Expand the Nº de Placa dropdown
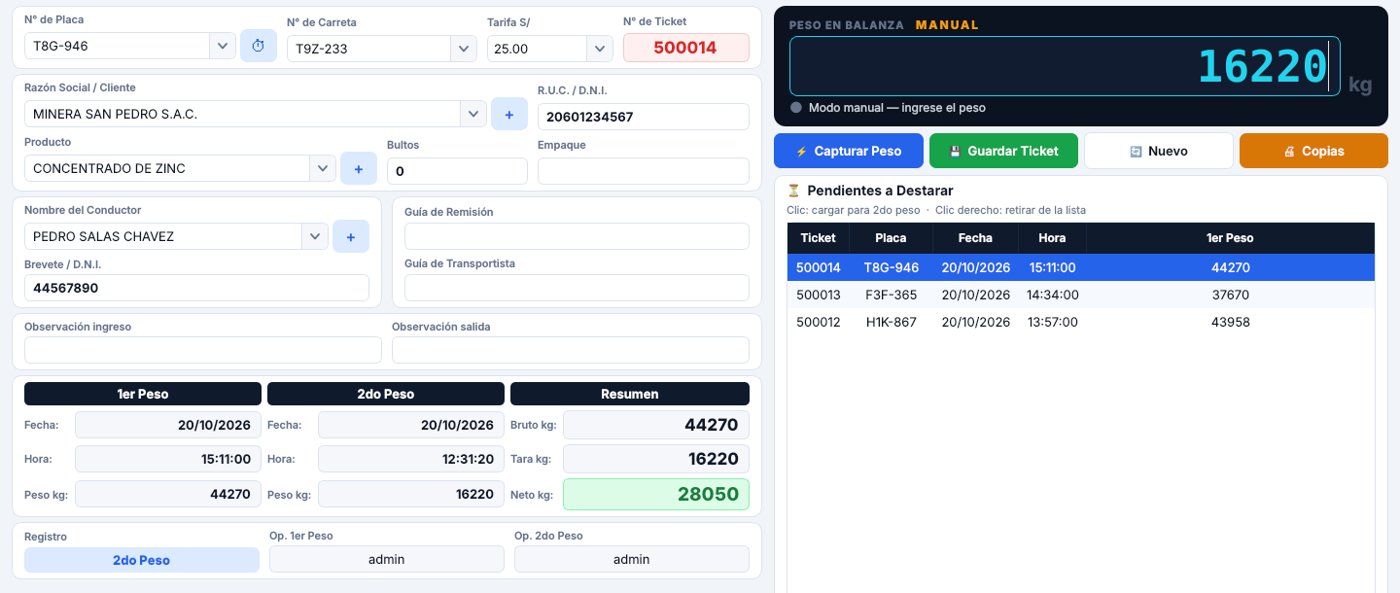 221,45
